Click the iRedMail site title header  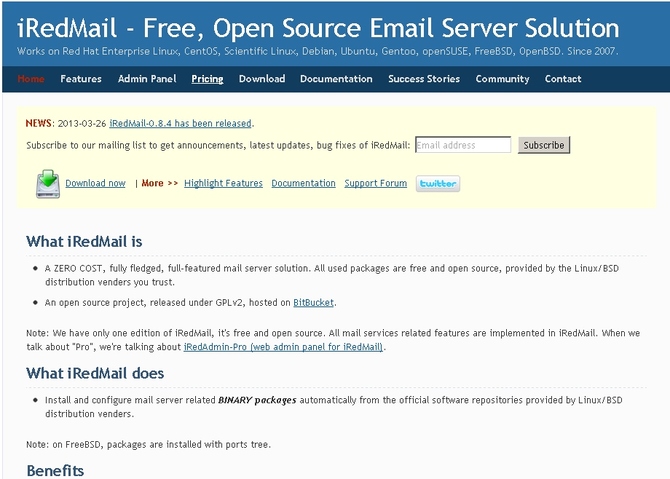(318, 28)
